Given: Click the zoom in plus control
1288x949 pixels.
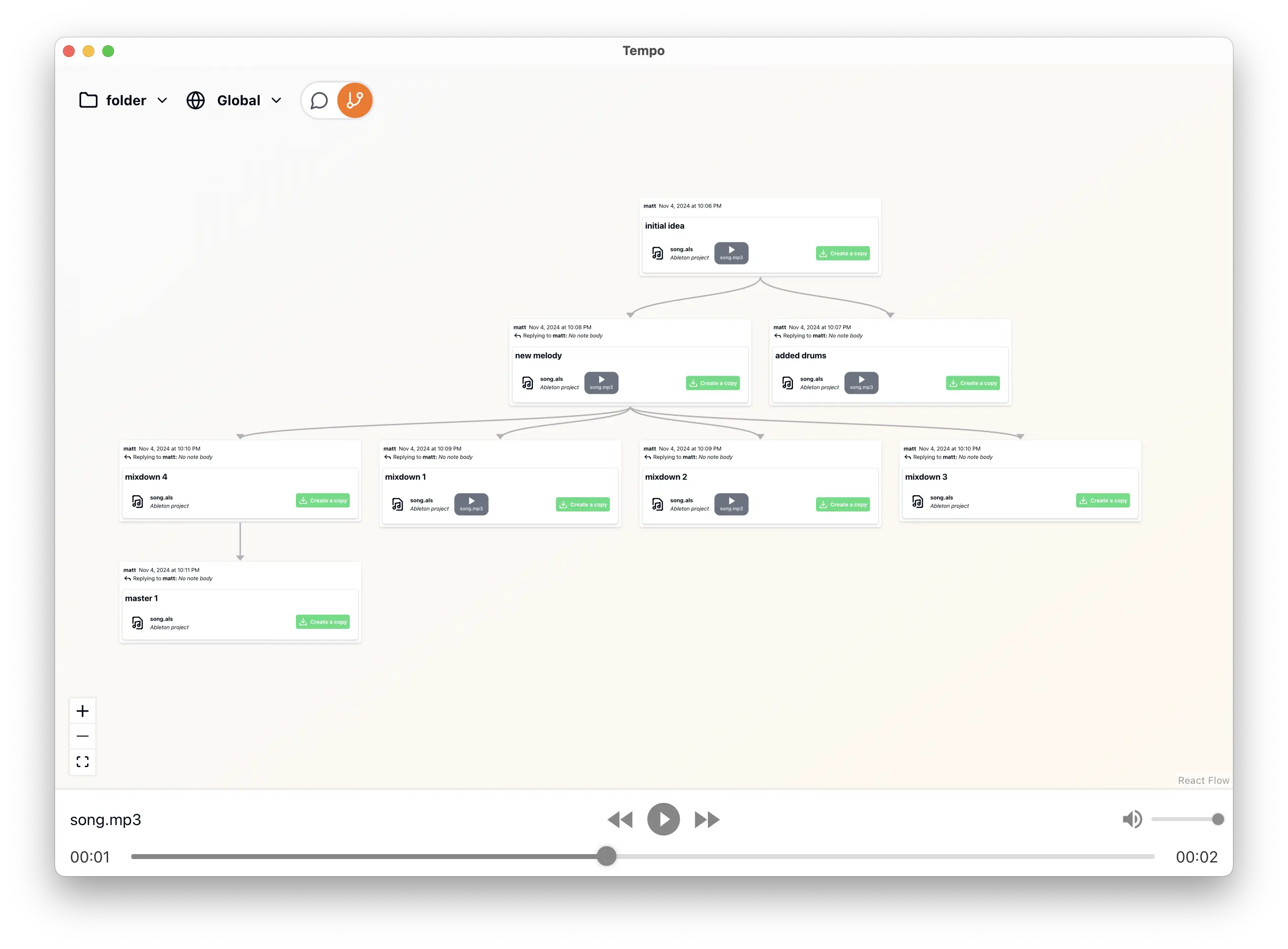Looking at the screenshot, I should tap(83, 711).
